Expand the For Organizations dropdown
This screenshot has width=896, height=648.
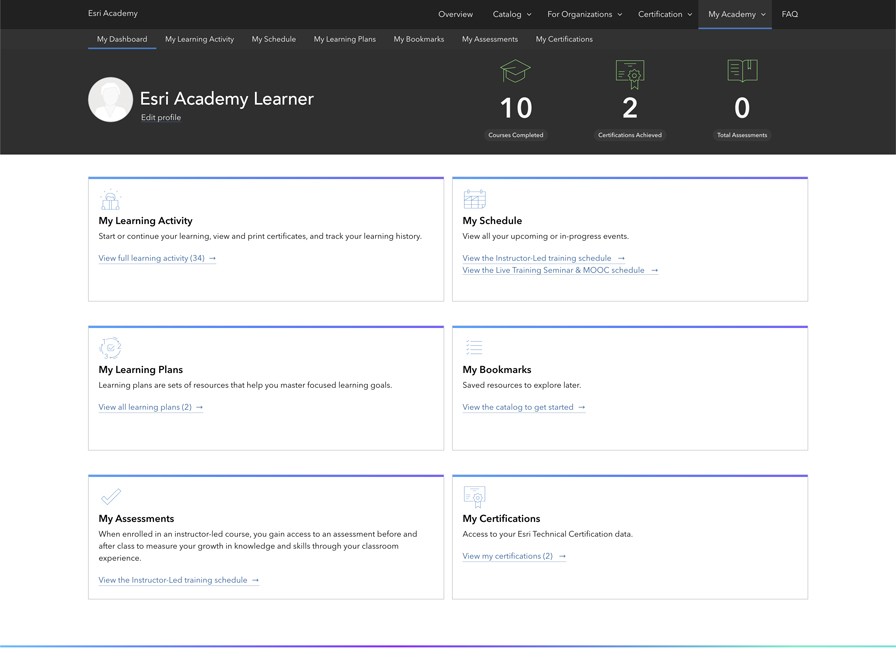pyautogui.click(x=585, y=14)
